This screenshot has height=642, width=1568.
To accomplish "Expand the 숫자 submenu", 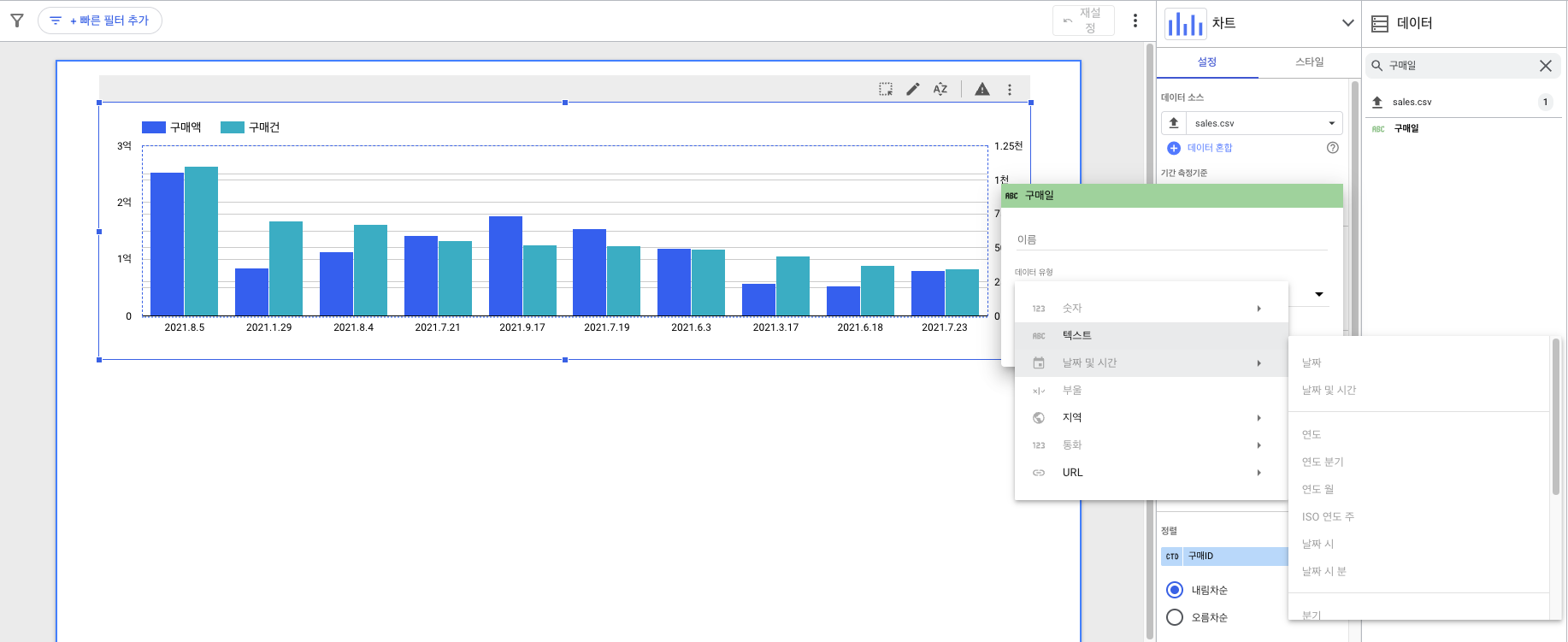I will (1151, 309).
